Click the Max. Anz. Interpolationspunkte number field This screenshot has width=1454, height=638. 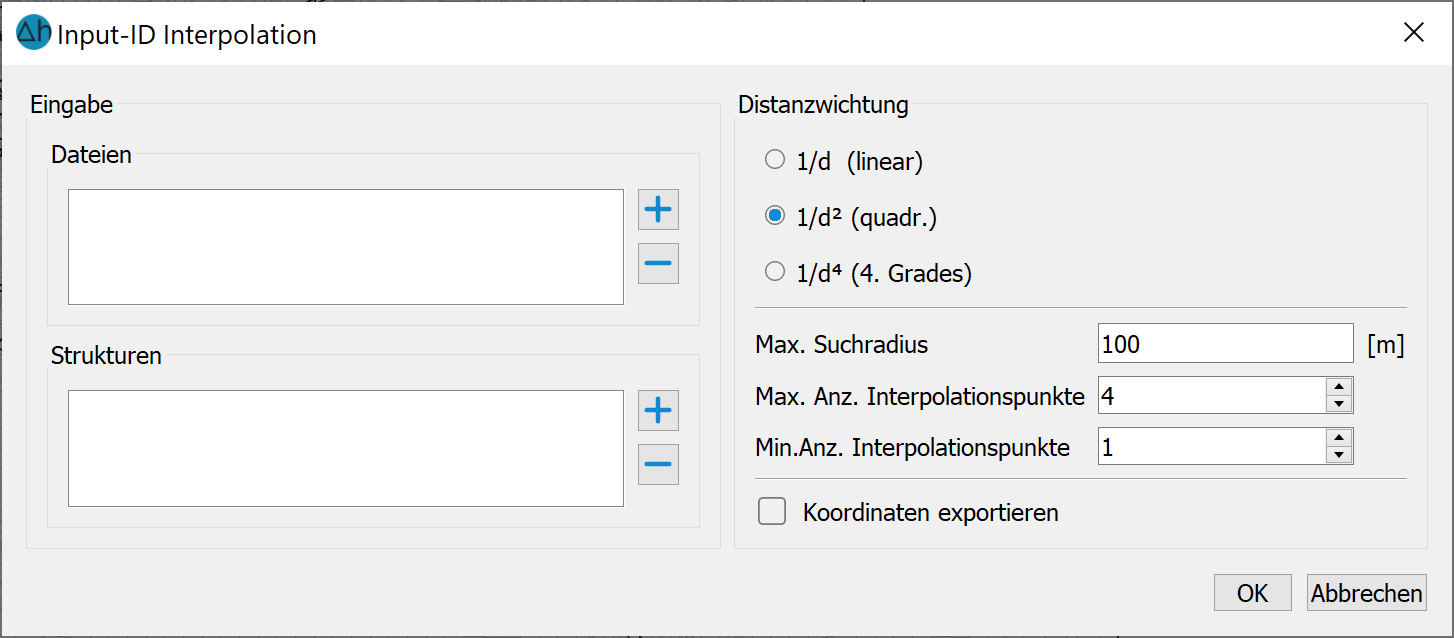pos(1210,395)
